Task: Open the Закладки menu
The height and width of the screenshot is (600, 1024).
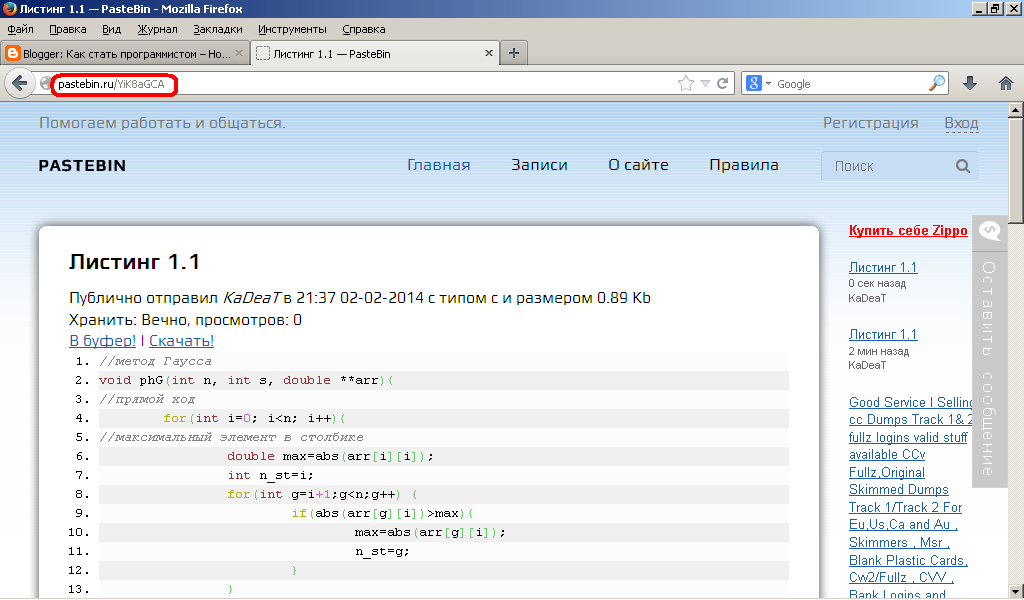Action: 218,29
